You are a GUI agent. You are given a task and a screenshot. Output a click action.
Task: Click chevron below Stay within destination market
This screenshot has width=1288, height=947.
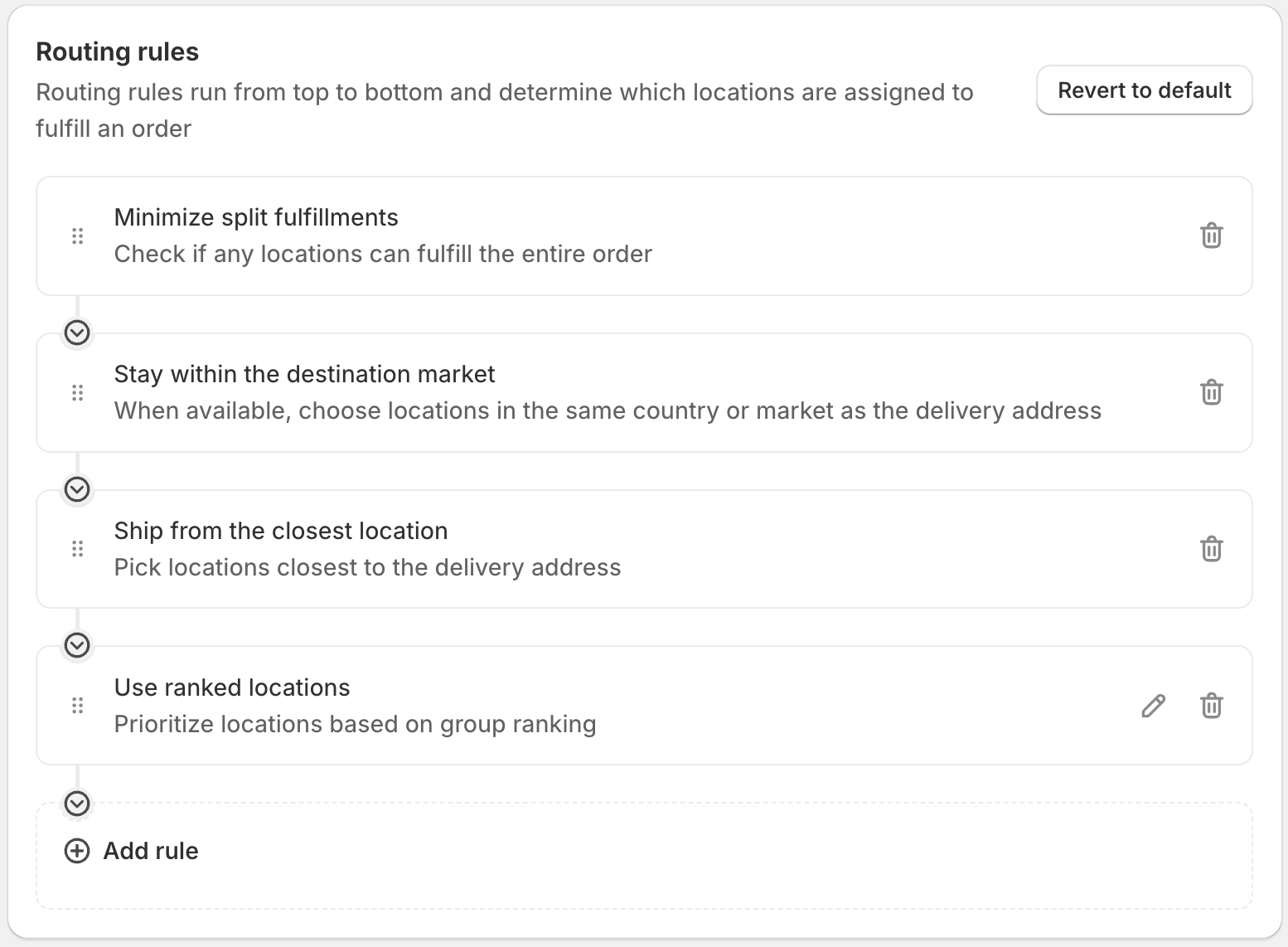pyautogui.click(x=77, y=489)
